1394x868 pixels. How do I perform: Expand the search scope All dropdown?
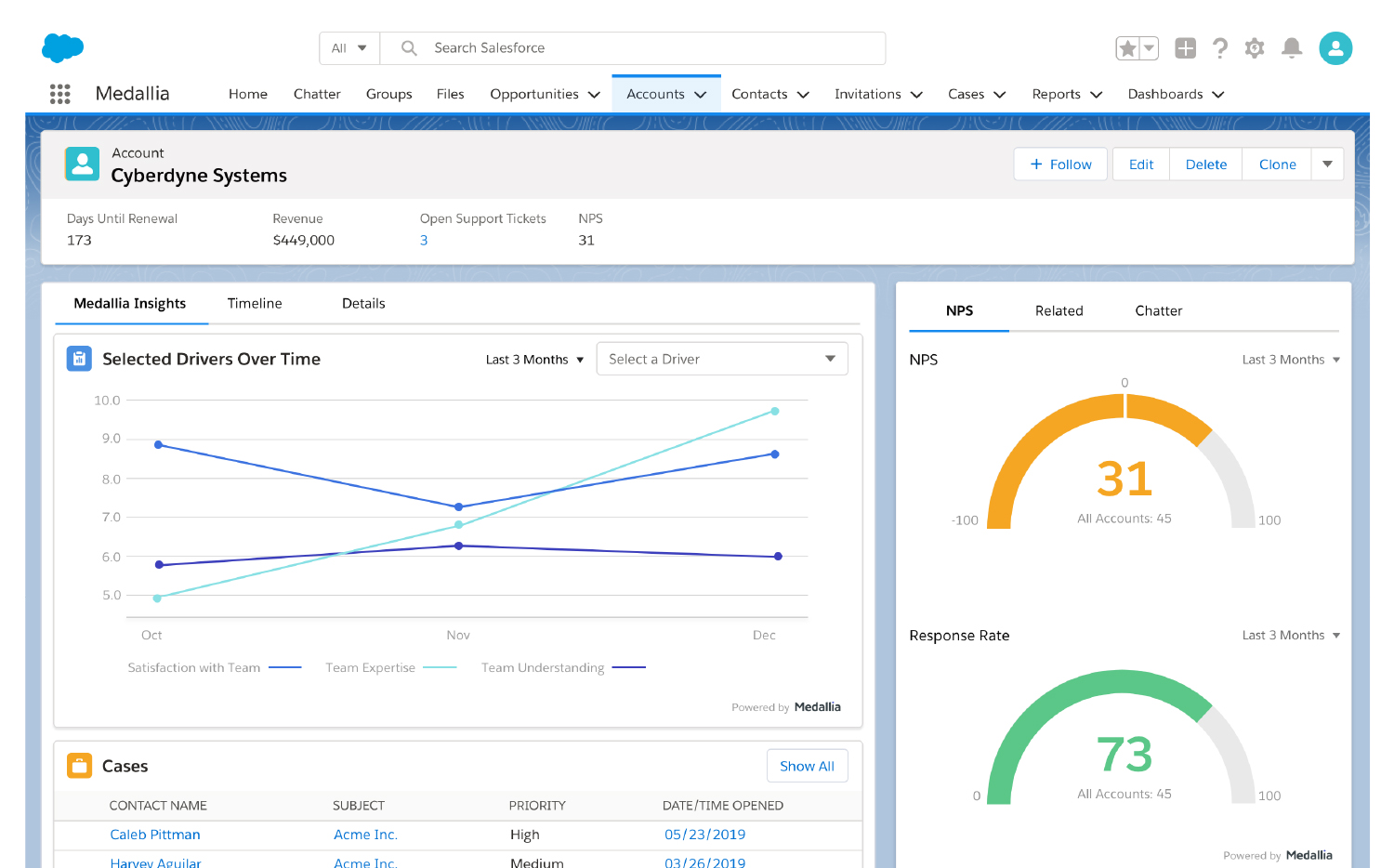click(349, 47)
